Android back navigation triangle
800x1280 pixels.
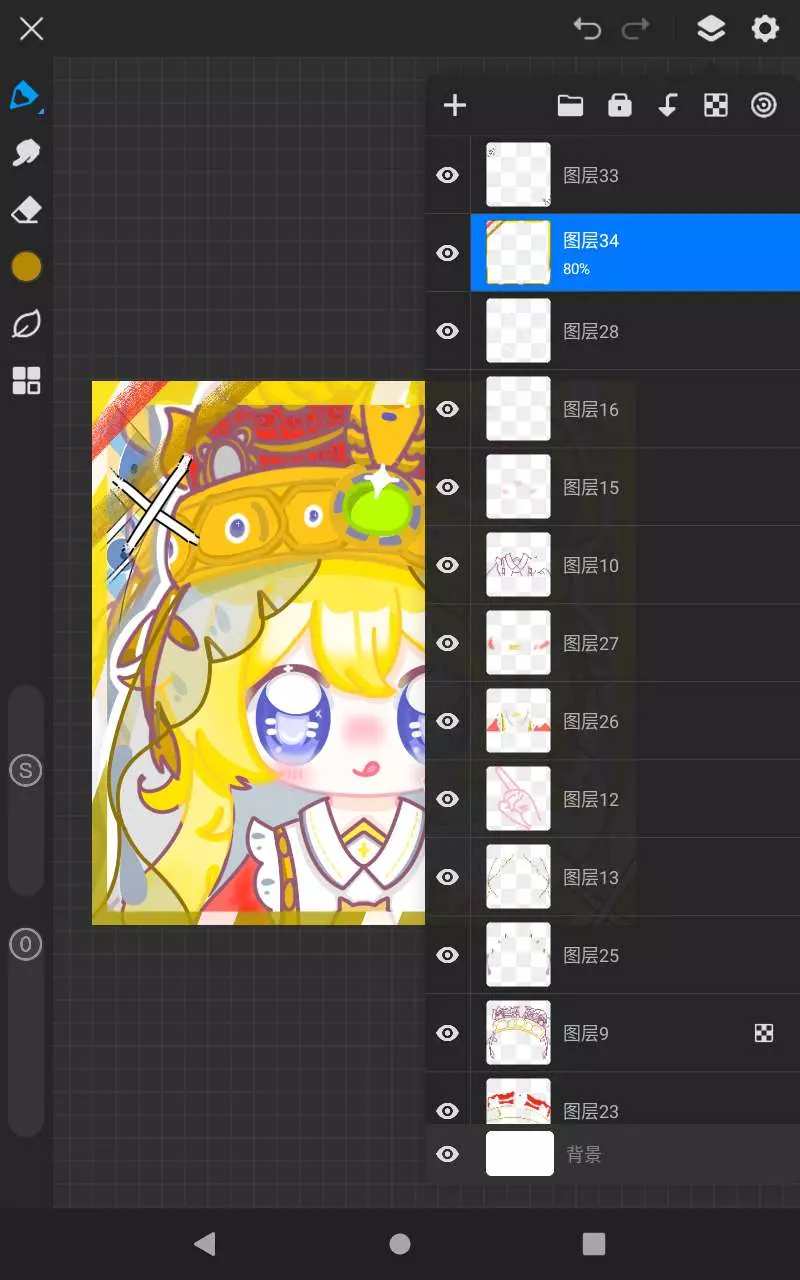pyautogui.click(x=205, y=1243)
